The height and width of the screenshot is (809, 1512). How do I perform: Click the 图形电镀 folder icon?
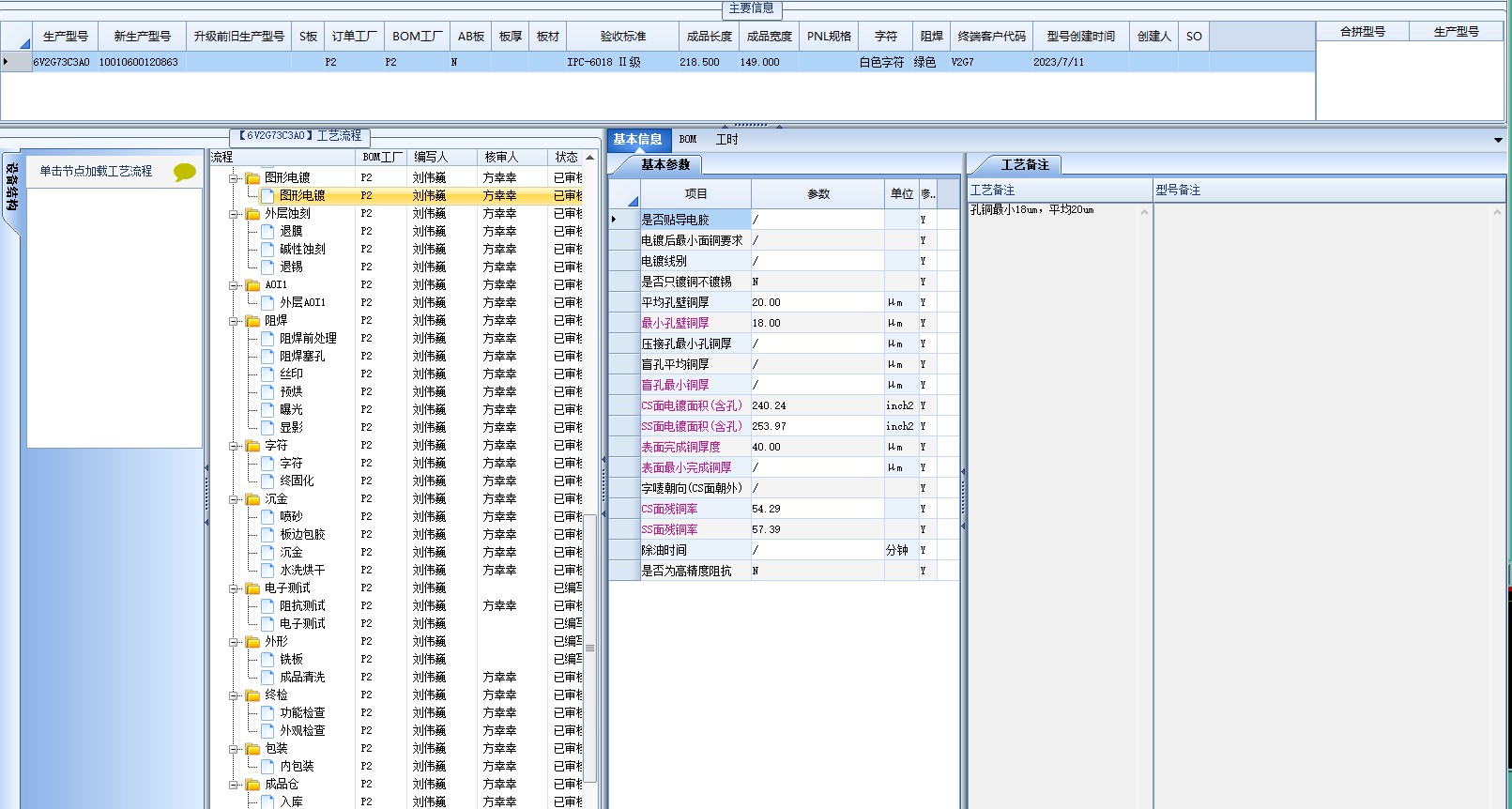[252, 178]
